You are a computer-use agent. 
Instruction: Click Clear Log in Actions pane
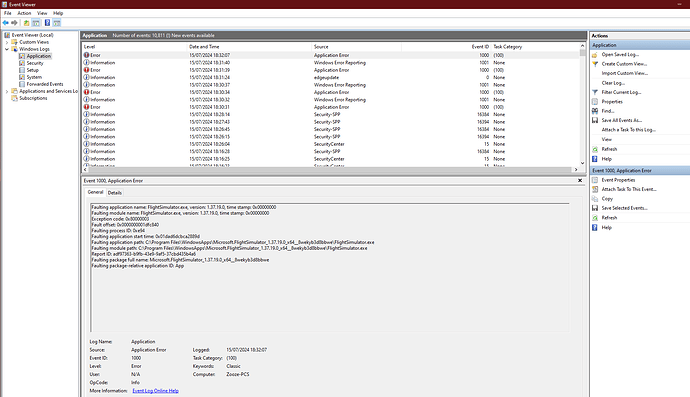point(613,83)
